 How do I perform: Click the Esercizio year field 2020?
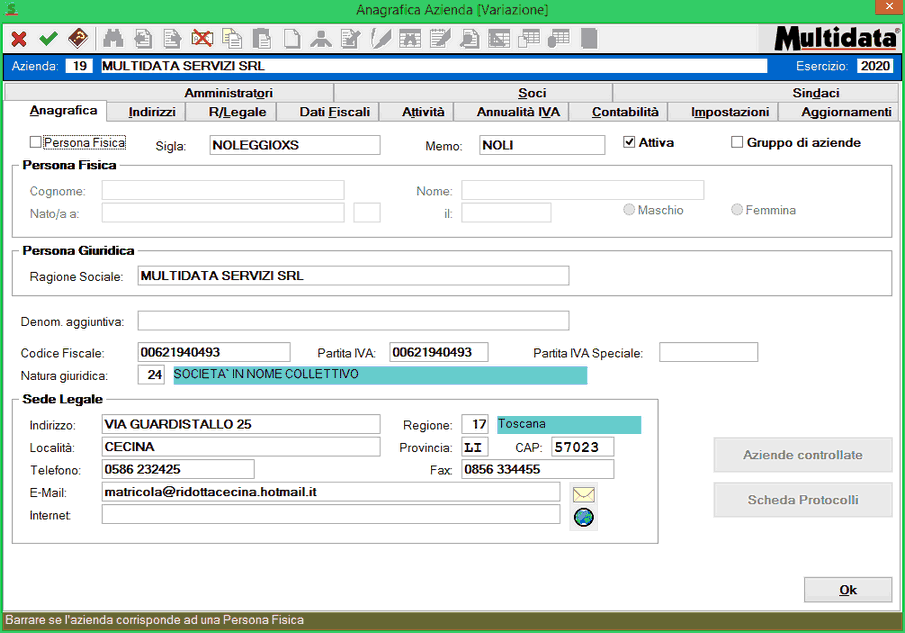[x=875, y=66]
